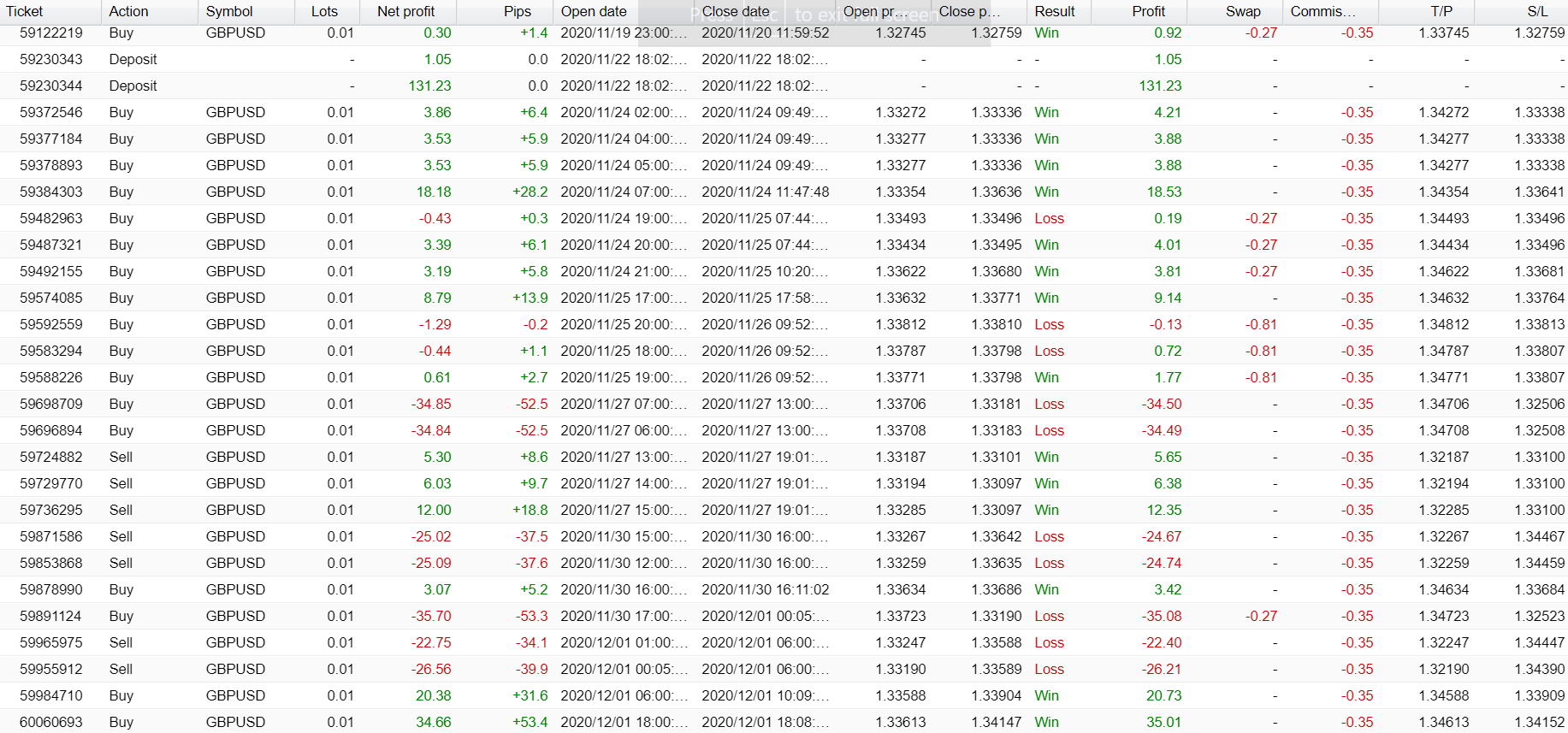The width and height of the screenshot is (1568, 733).
Task: Select ticket number 59482963
Action: tap(51, 218)
